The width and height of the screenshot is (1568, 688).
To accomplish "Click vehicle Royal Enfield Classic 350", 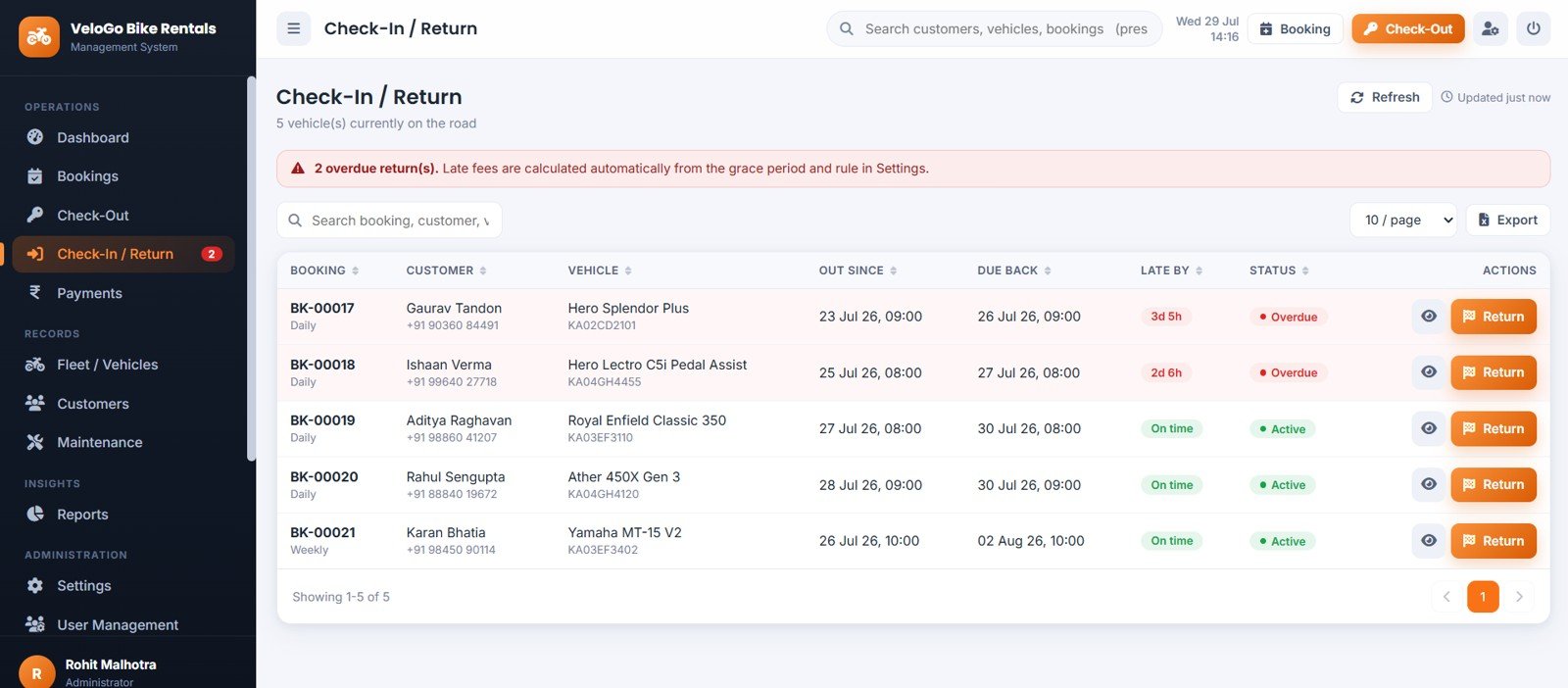I will click(647, 420).
